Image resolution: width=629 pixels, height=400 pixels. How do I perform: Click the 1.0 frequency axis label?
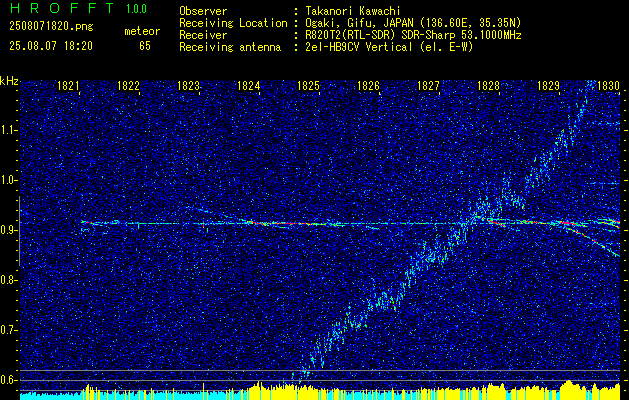click(7, 180)
